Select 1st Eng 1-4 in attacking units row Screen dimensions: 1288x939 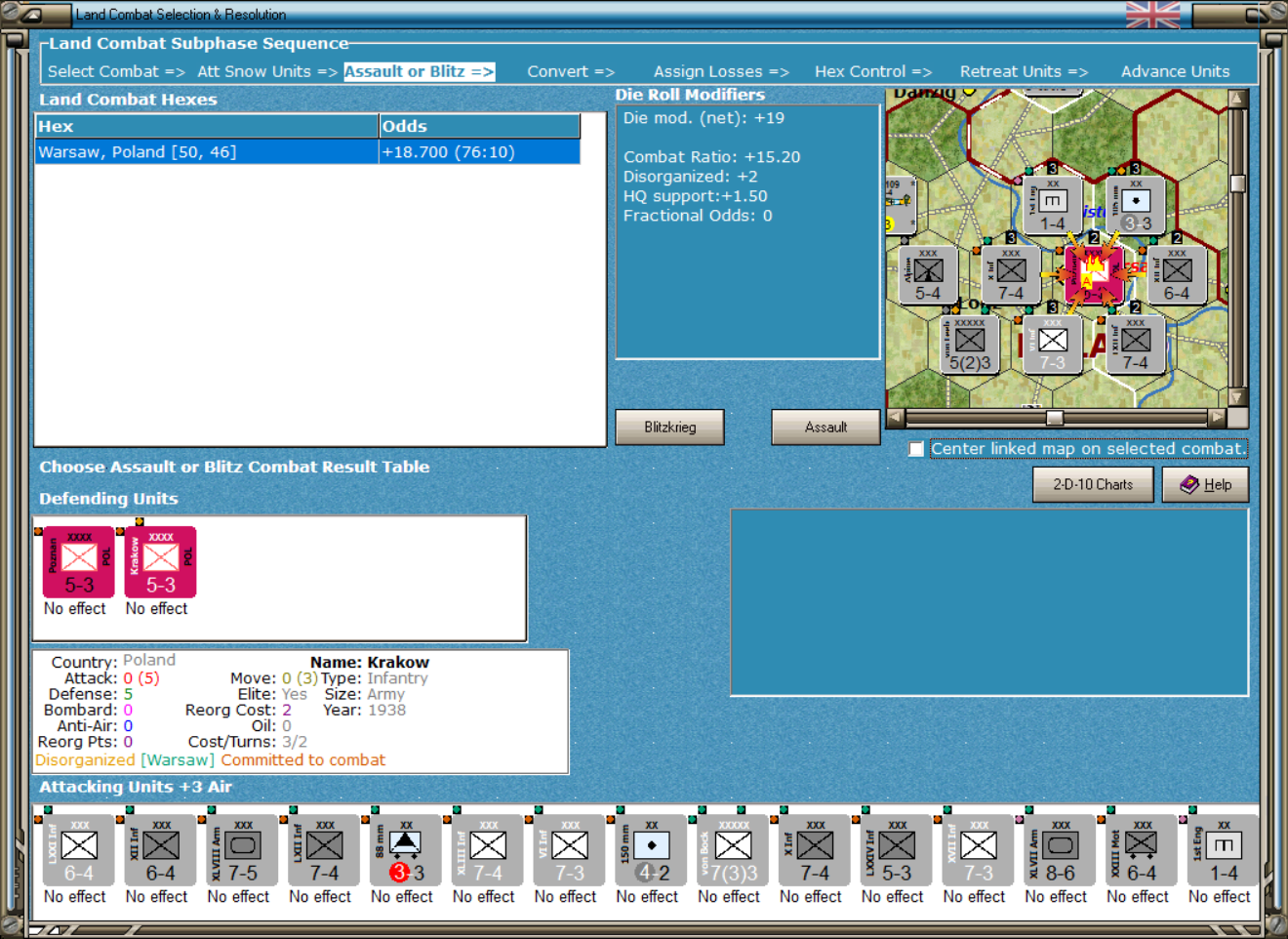1224,851
